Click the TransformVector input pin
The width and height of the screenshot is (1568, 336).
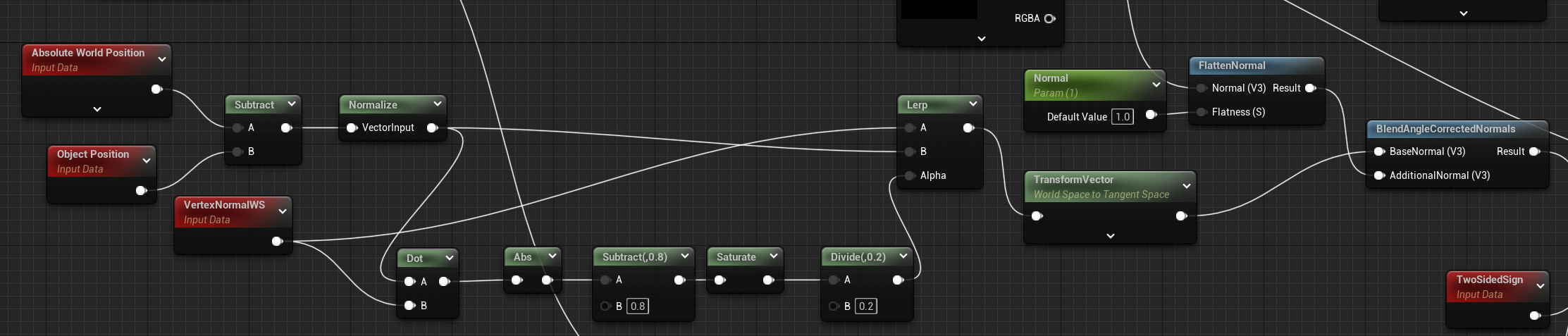[x=1037, y=216]
